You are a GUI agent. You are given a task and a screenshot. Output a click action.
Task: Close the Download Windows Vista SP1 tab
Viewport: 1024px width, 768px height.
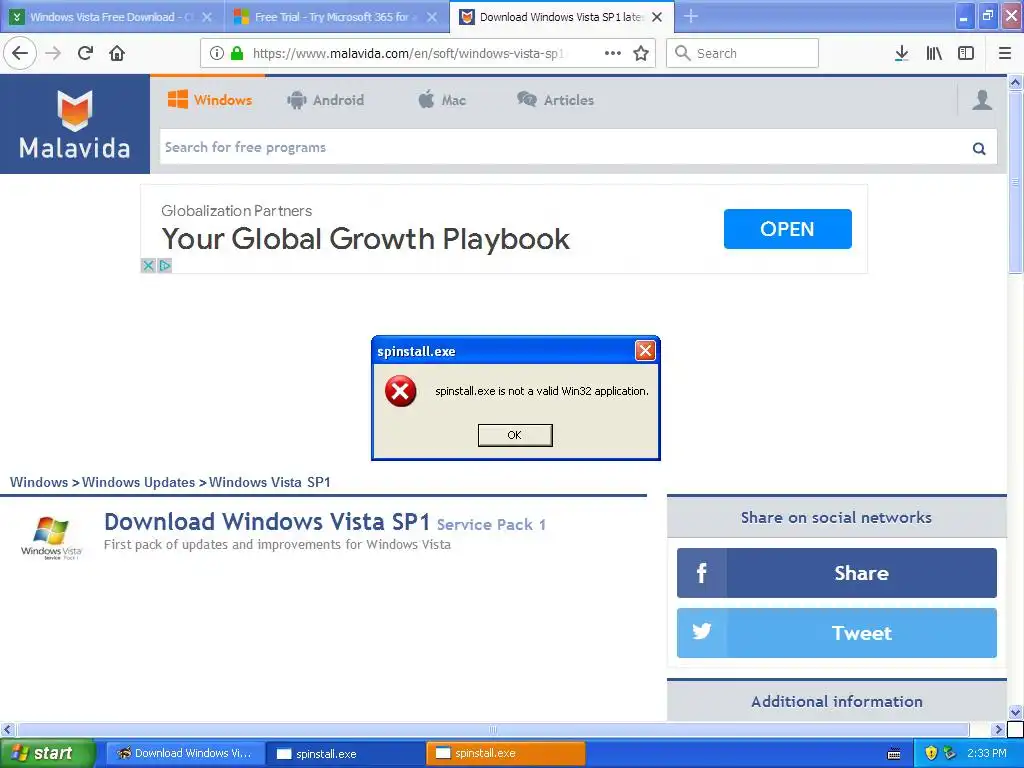coord(658,17)
